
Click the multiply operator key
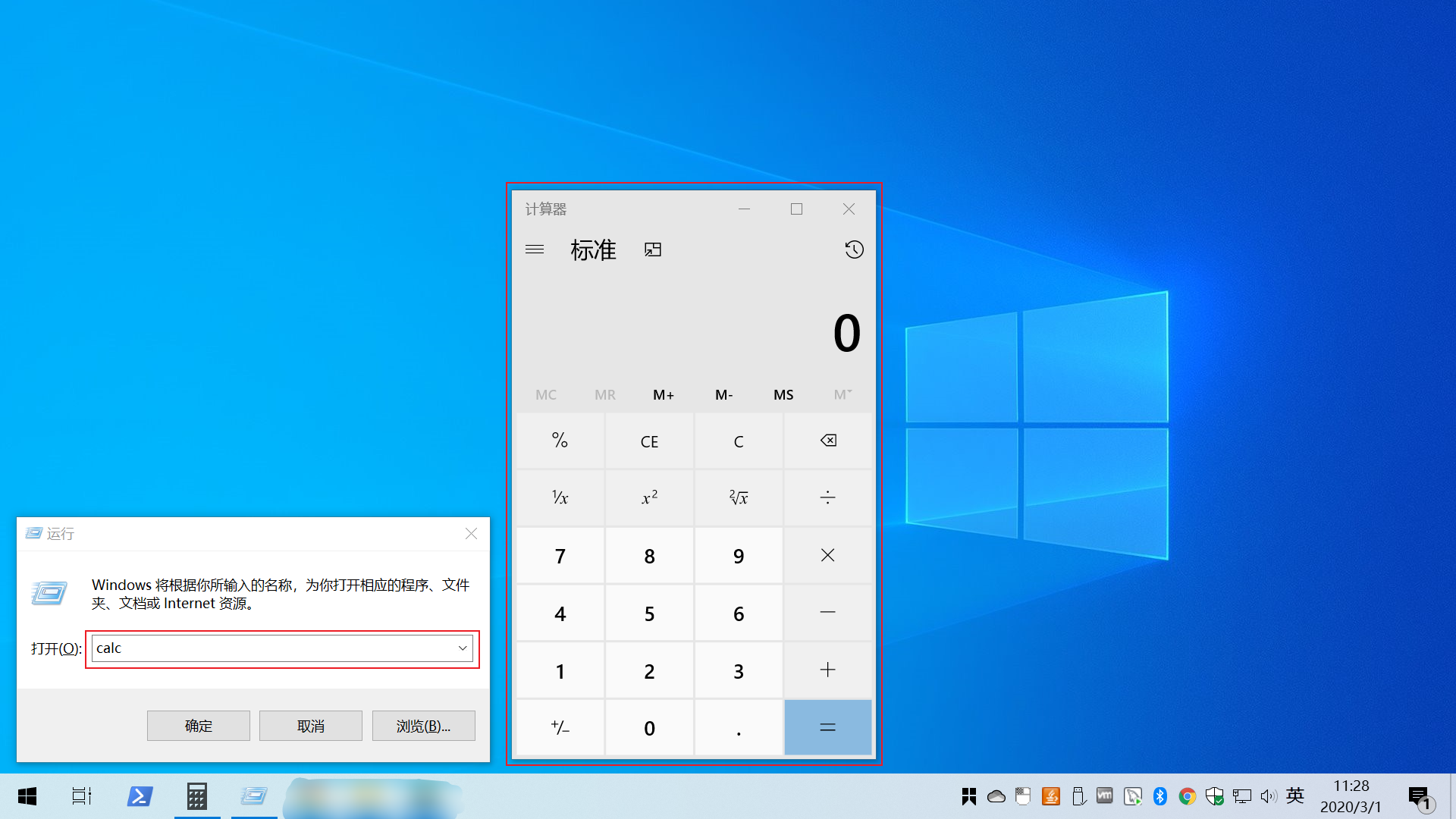pos(828,556)
